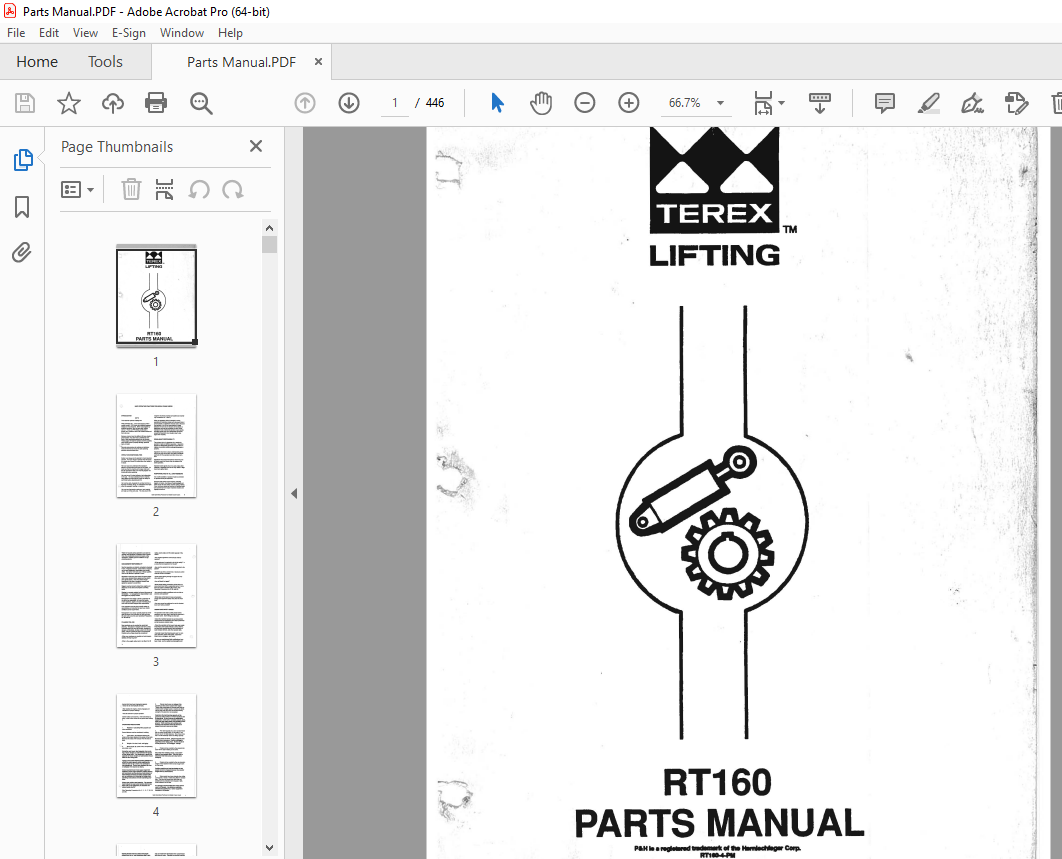Rotate page clockwise
The image size is (1062, 859).
233,190
